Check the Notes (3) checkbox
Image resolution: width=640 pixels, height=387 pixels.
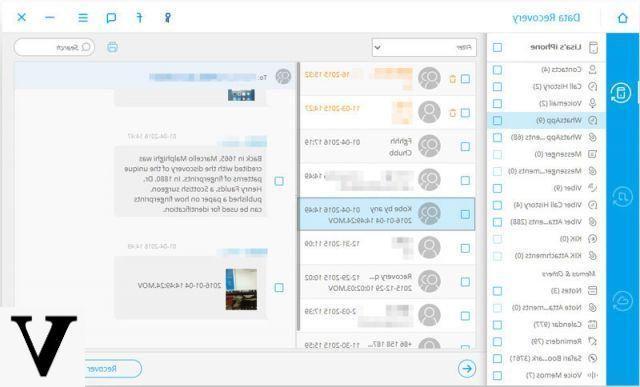[497, 291]
